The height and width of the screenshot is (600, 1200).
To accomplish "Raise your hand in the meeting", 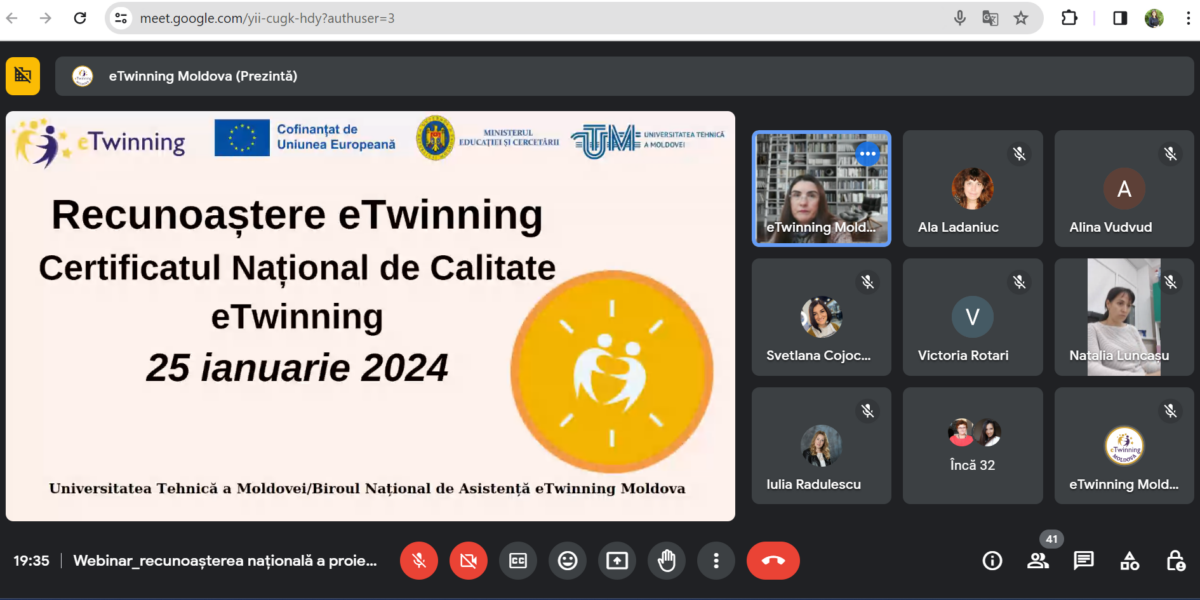I will point(666,561).
